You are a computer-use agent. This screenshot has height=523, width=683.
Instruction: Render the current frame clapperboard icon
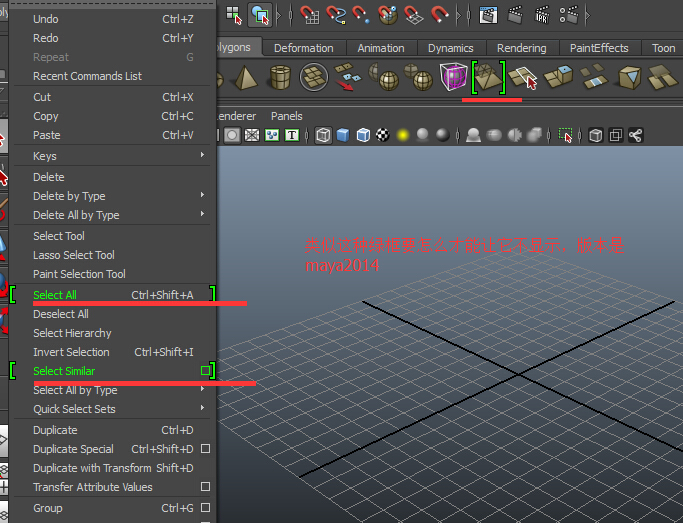(x=515, y=15)
